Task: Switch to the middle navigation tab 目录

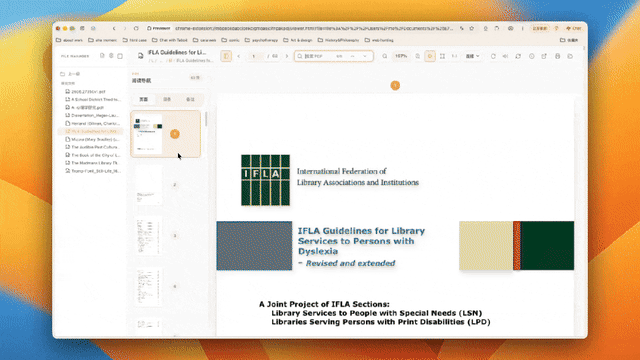Action: 167,99
